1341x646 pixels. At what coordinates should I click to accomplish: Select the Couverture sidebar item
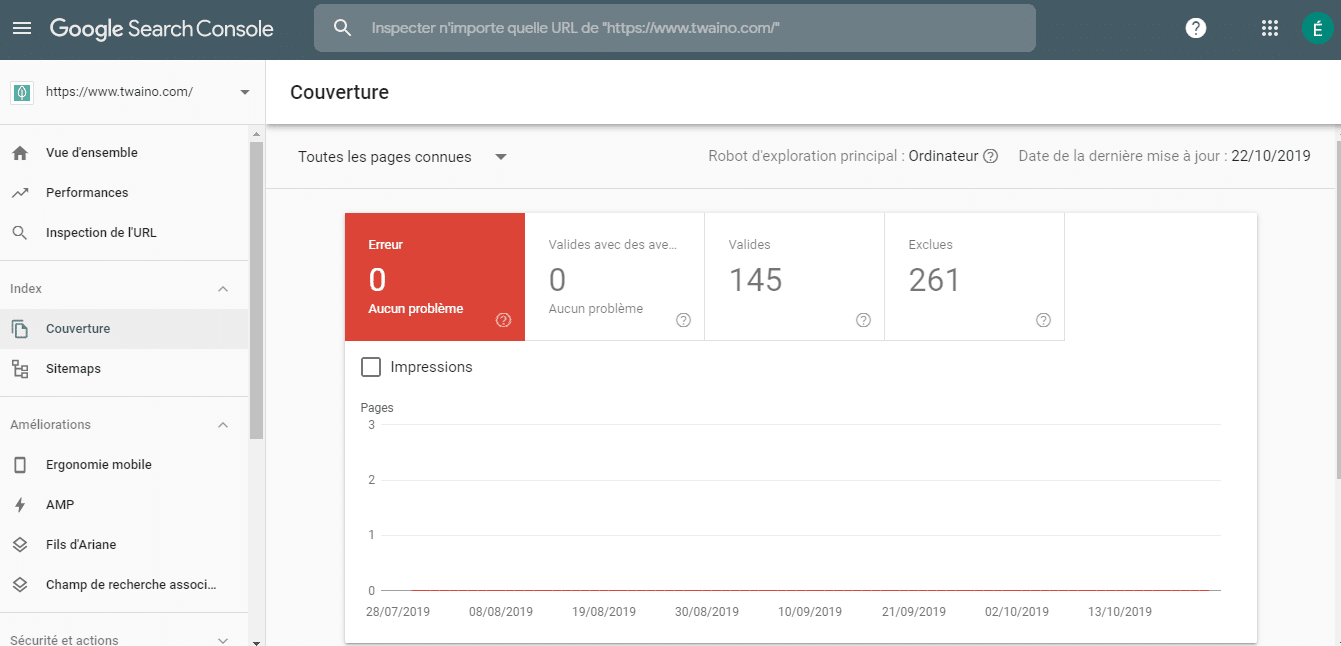click(124, 329)
